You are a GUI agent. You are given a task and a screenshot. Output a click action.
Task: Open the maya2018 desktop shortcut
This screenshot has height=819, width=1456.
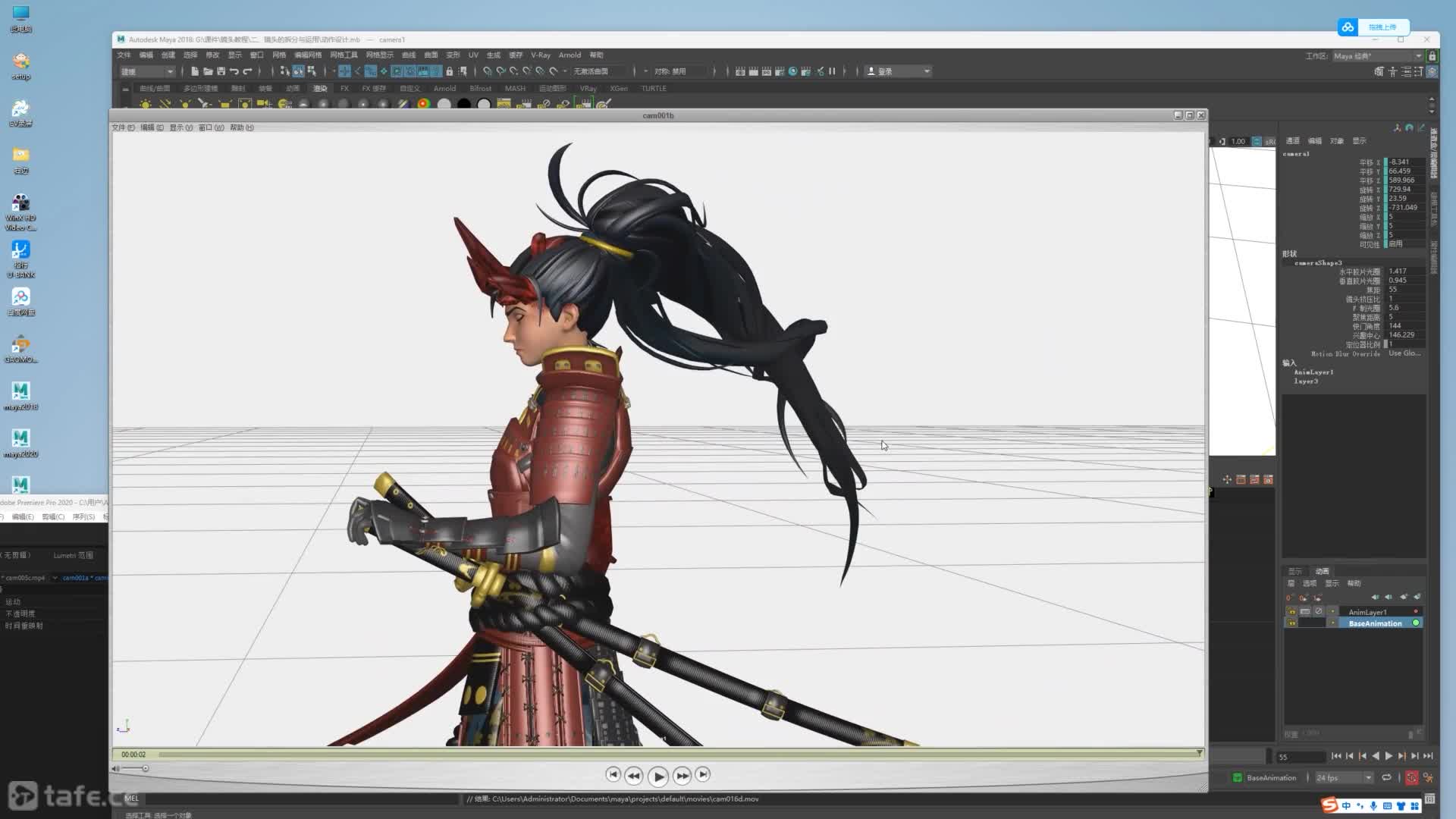[20, 397]
